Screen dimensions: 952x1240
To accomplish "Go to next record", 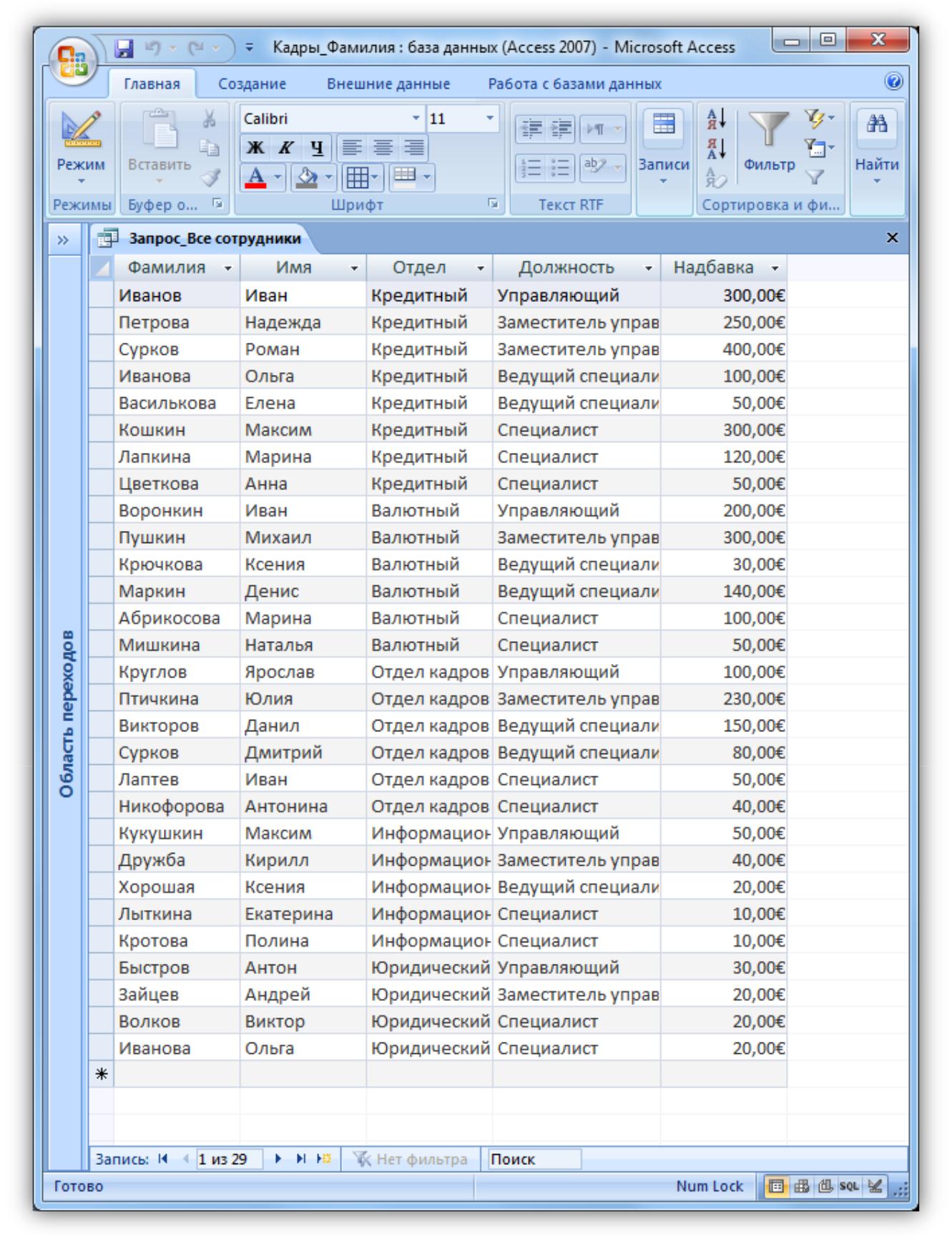I will point(278,1158).
